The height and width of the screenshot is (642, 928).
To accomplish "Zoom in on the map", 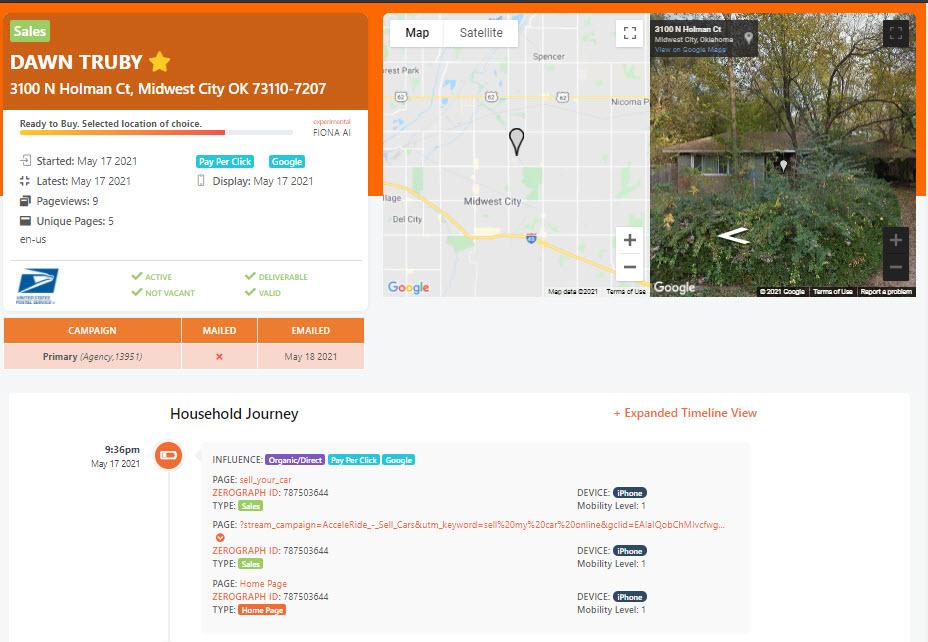I will click(x=630, y=240).
